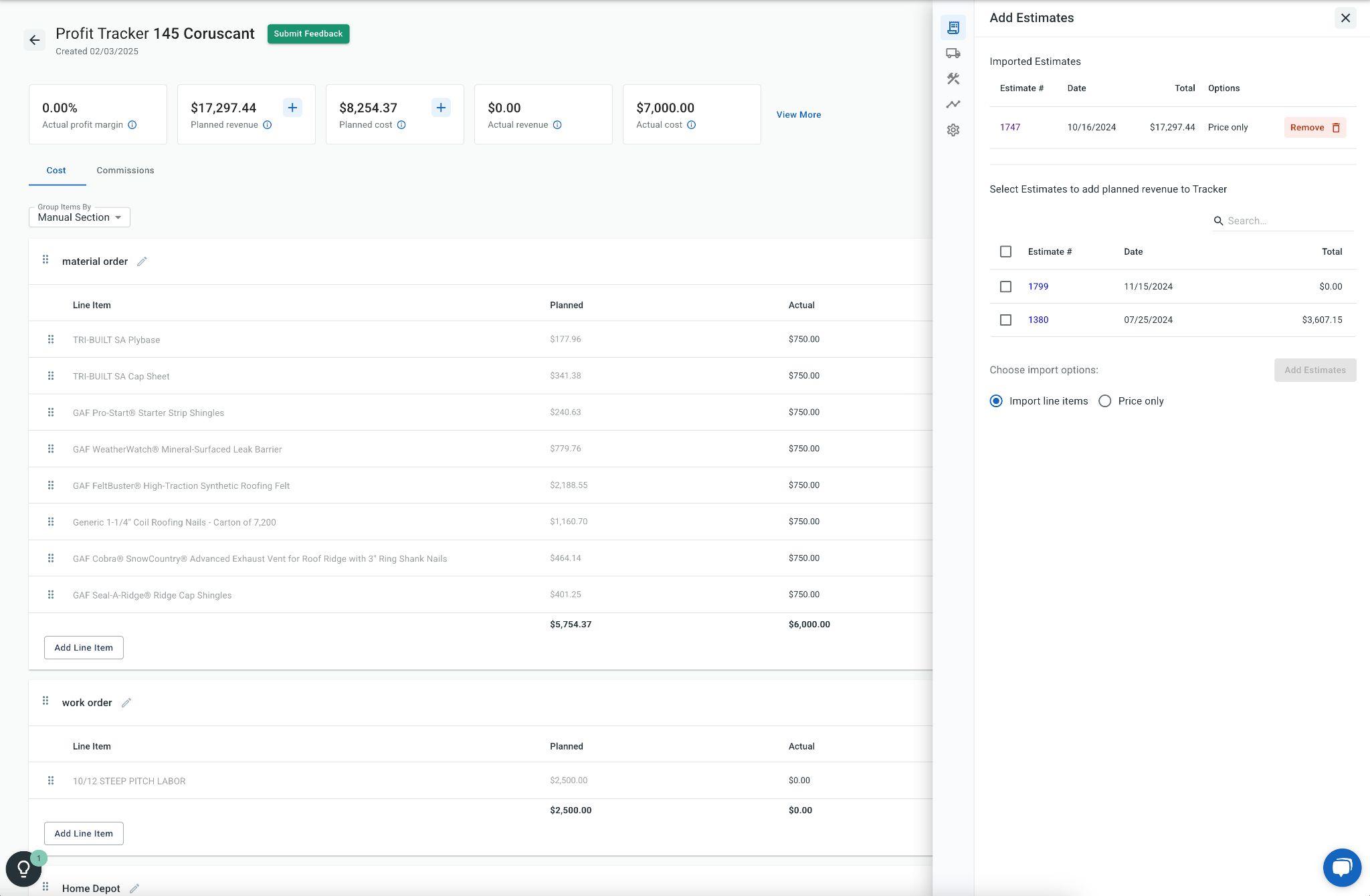Select the Price only radio option
This screenshot has height=896, width=1370.
point(1104,401)
